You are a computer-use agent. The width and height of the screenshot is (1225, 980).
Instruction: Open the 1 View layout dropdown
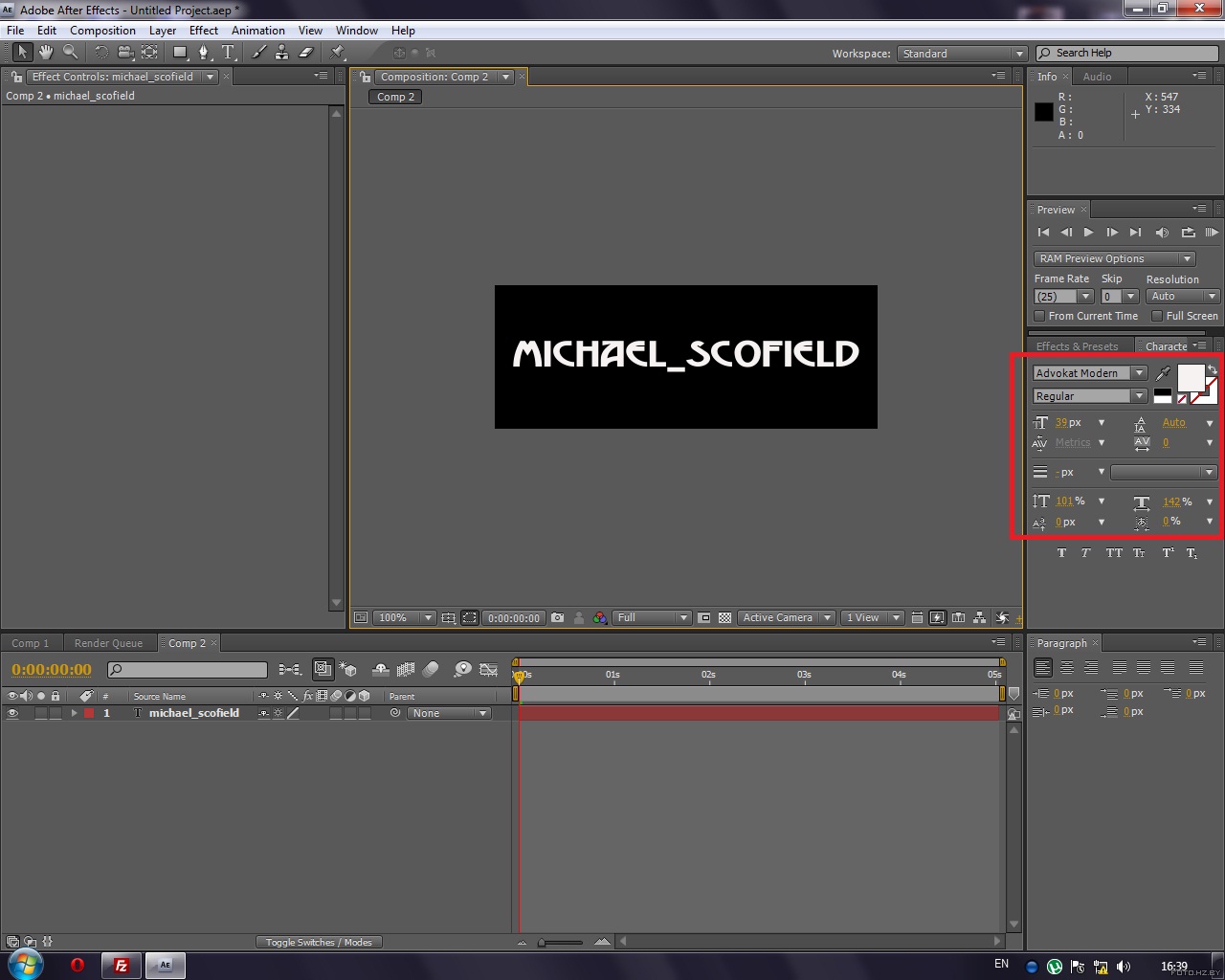(873, 618)
